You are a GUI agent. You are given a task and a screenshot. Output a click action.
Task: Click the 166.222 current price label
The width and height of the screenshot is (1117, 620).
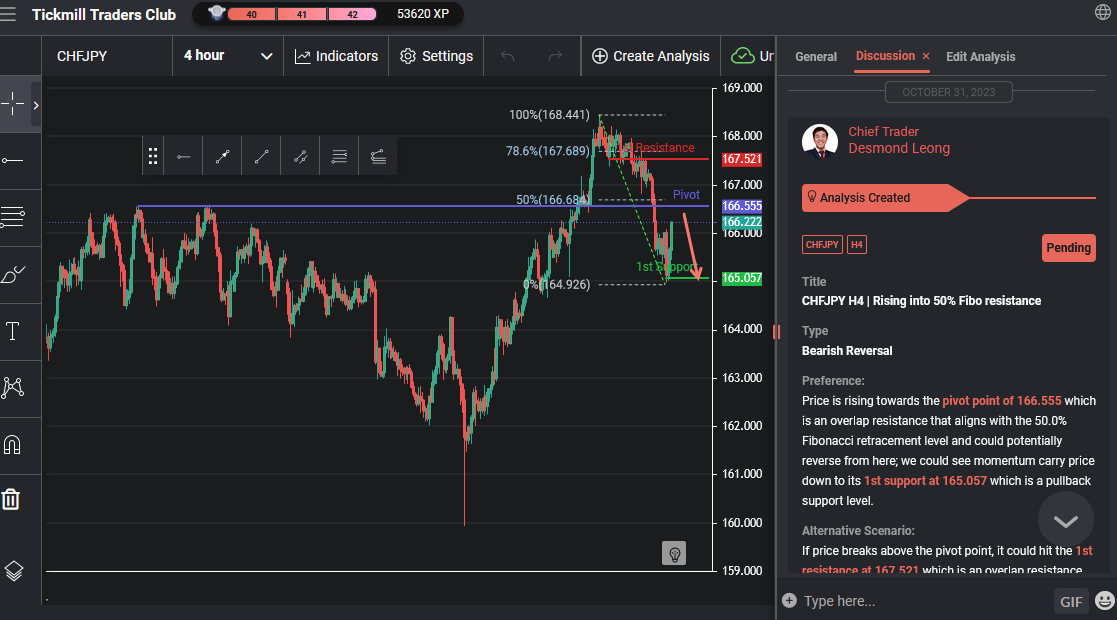pyautogui.click(x=742, y=222)
